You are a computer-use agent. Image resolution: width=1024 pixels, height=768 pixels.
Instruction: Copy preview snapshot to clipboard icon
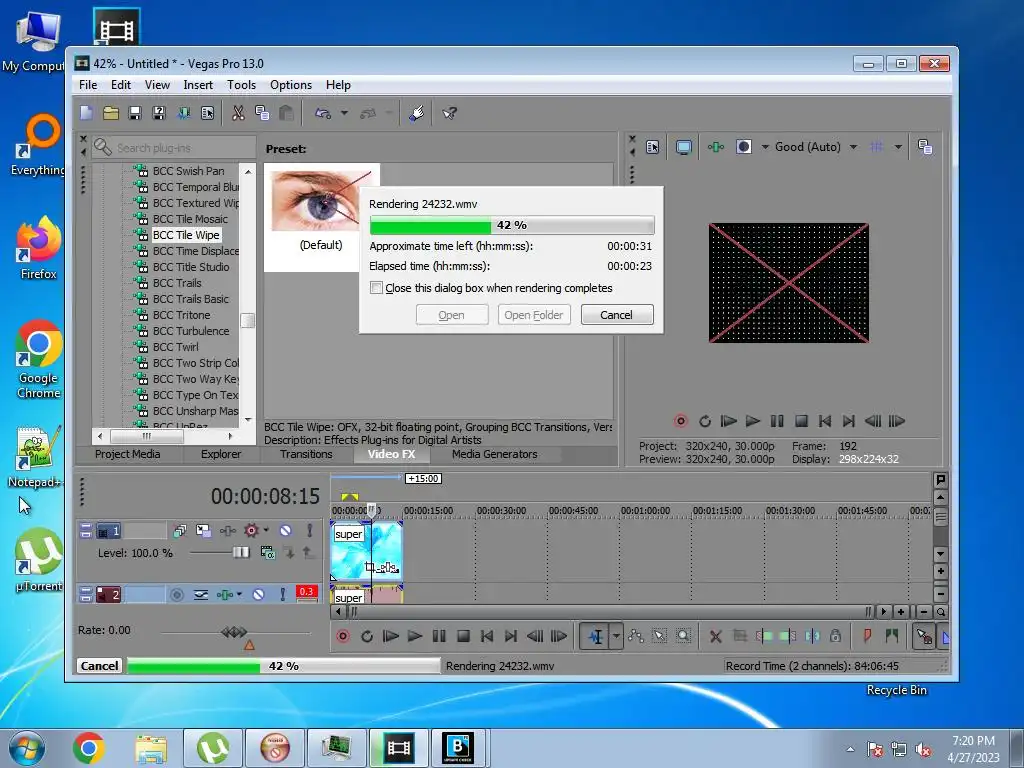[x=925, y=147]
